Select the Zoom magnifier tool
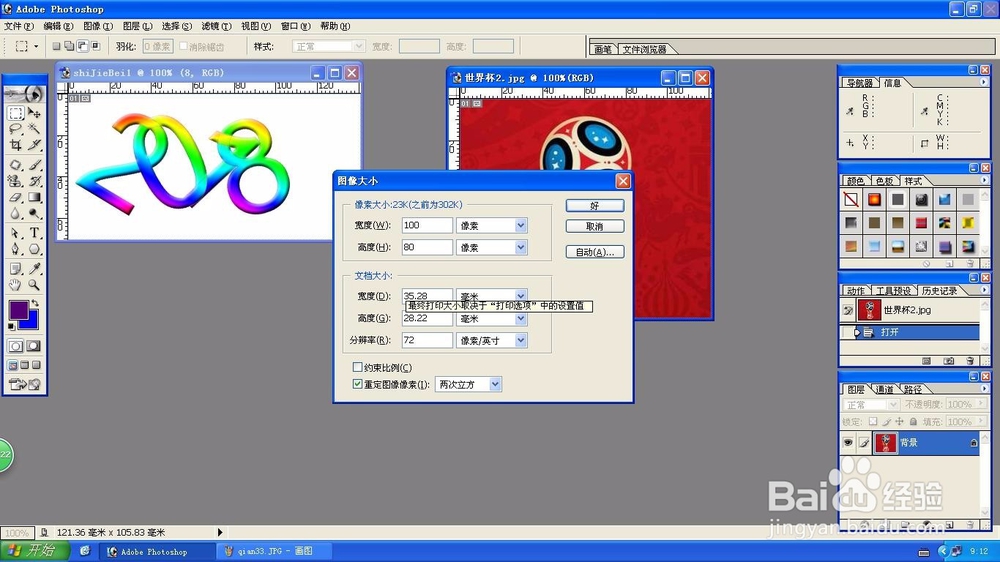Viewport: 1000px width, 562px height. 34,285
